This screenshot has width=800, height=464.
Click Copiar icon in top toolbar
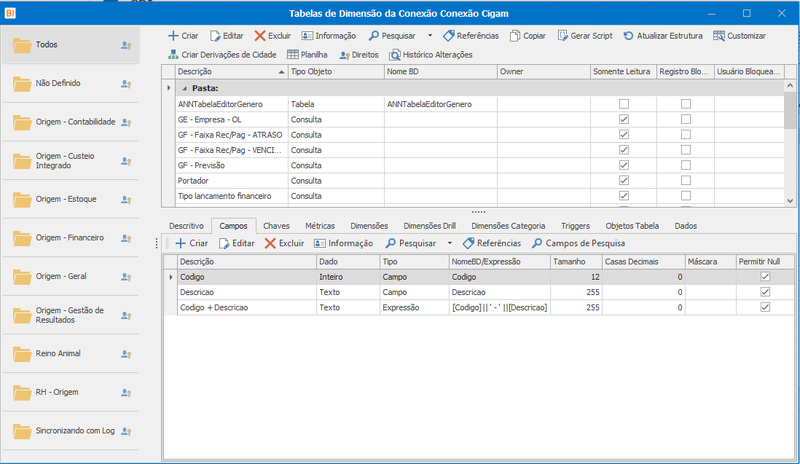point(515,36)
